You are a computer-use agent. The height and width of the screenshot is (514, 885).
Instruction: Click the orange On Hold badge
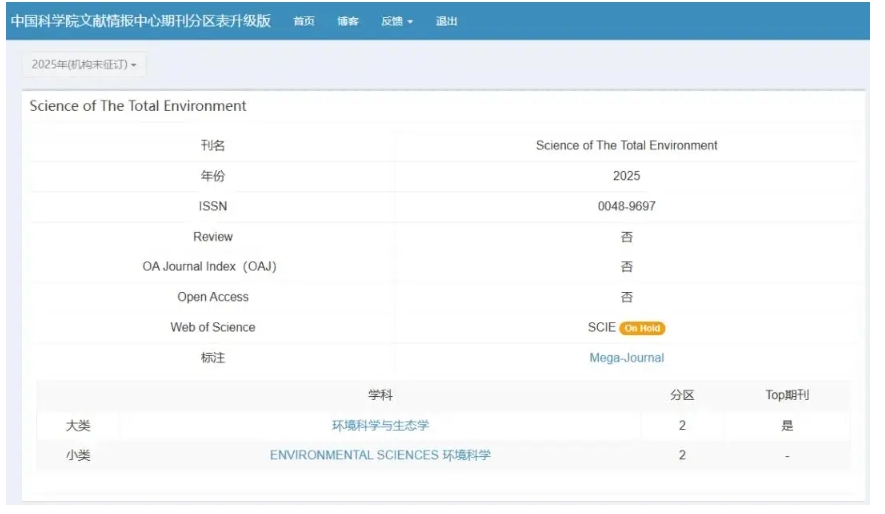642,328
